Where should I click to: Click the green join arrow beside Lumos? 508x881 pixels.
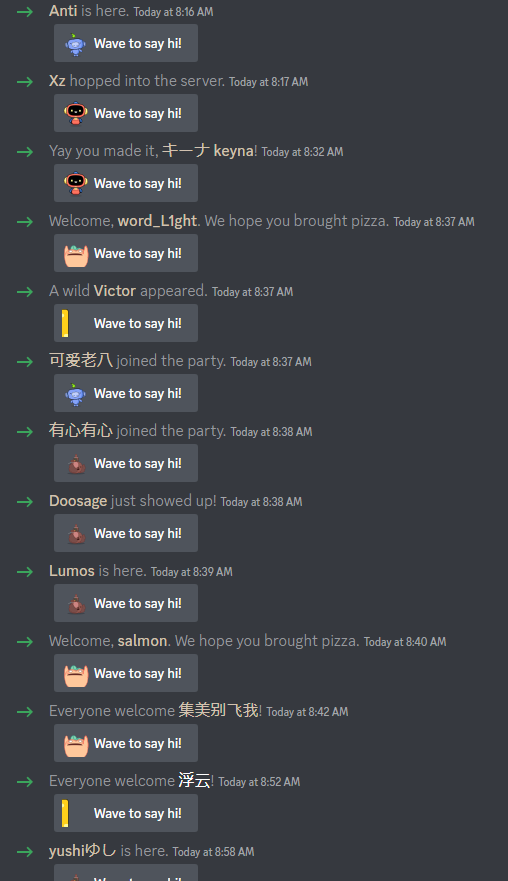[25, 571]
